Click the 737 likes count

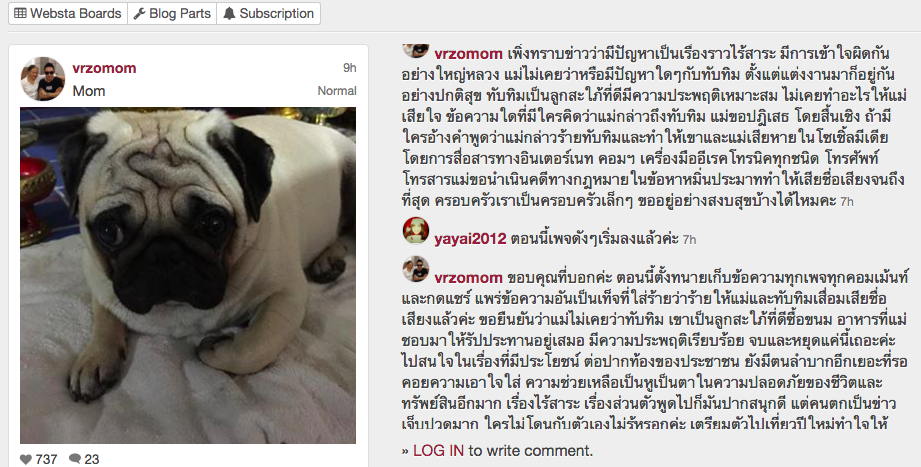[x=46, y=459]
